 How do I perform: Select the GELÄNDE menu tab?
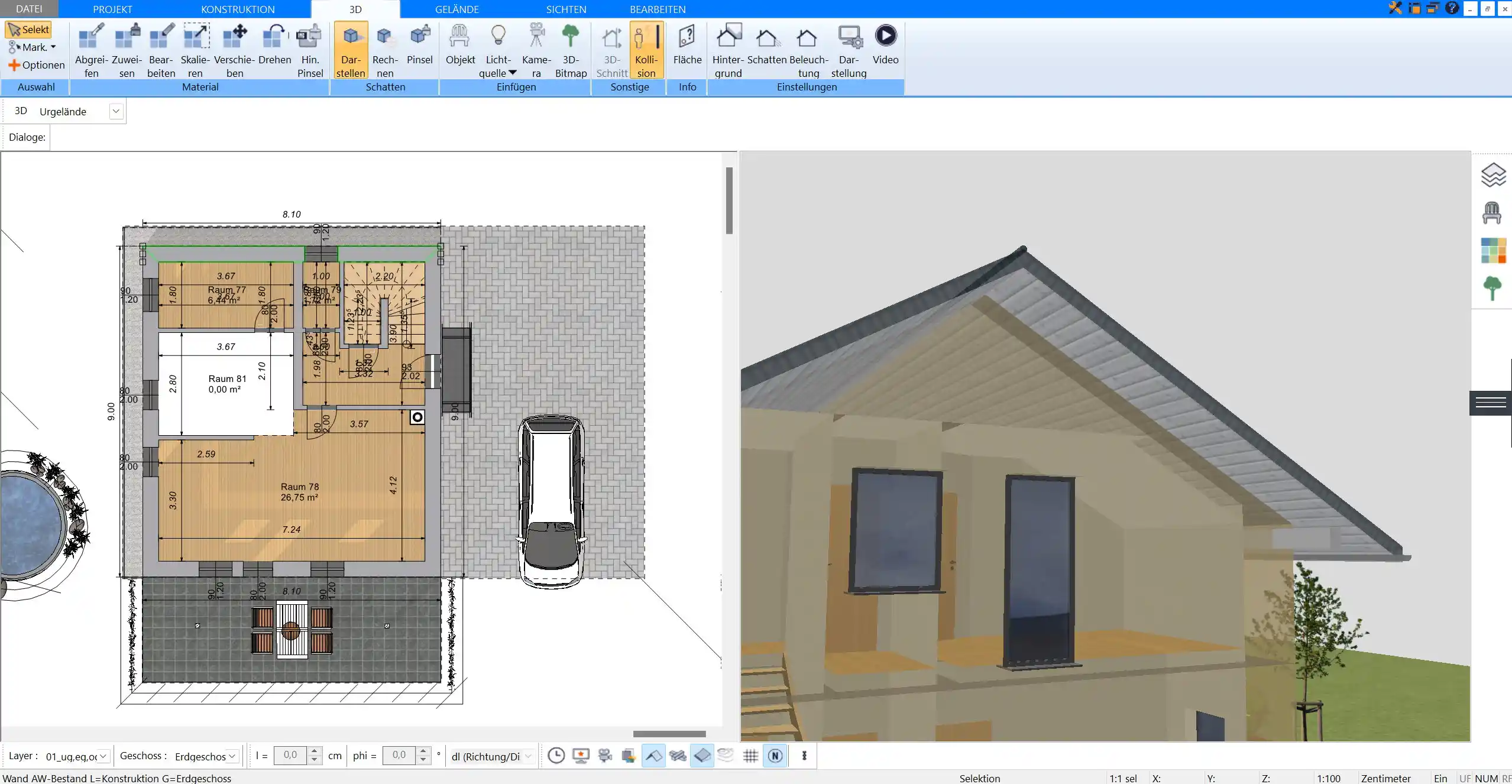pos(457,9)
